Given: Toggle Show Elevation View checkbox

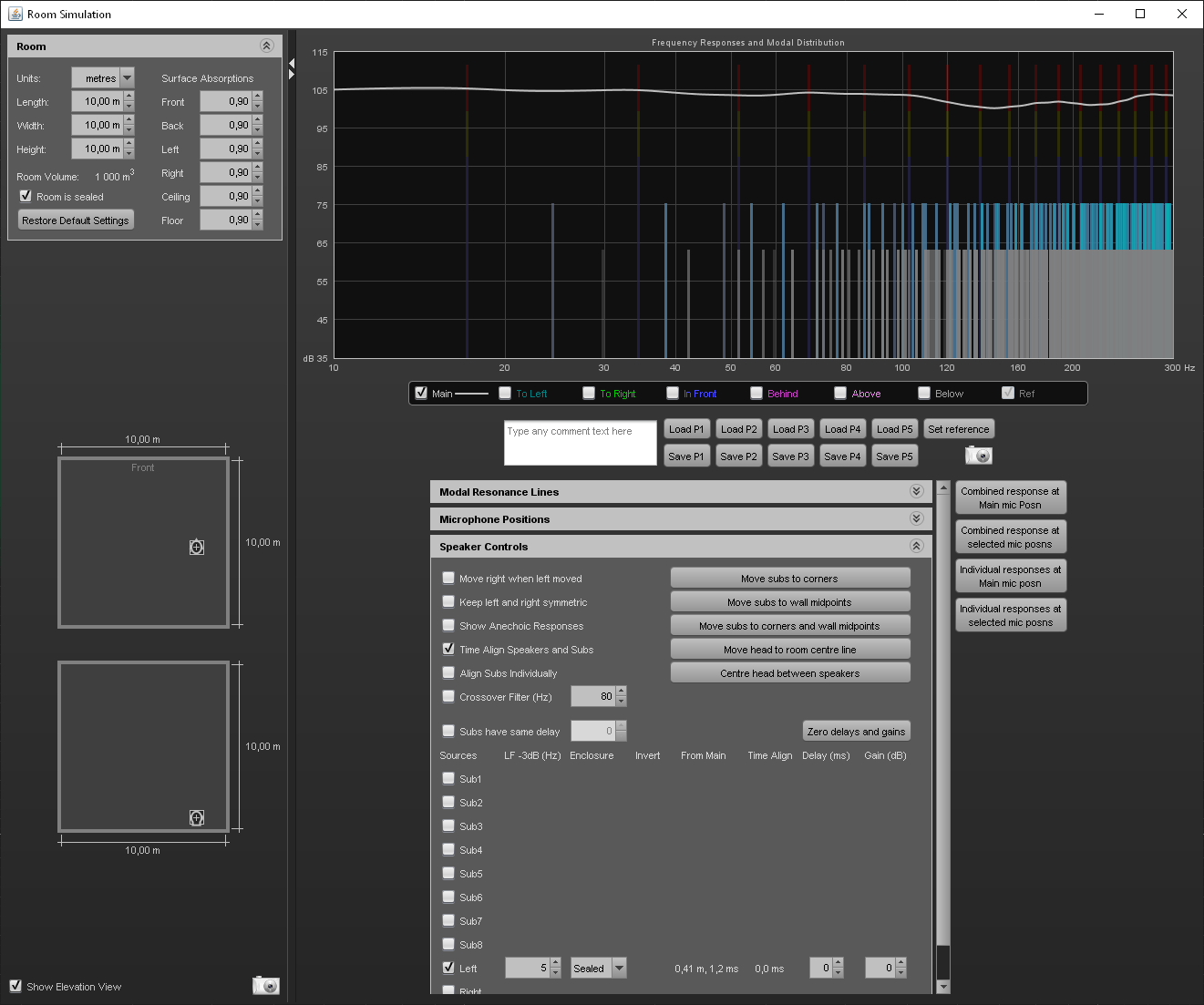Looking at the screenshot, I should 15,986.
